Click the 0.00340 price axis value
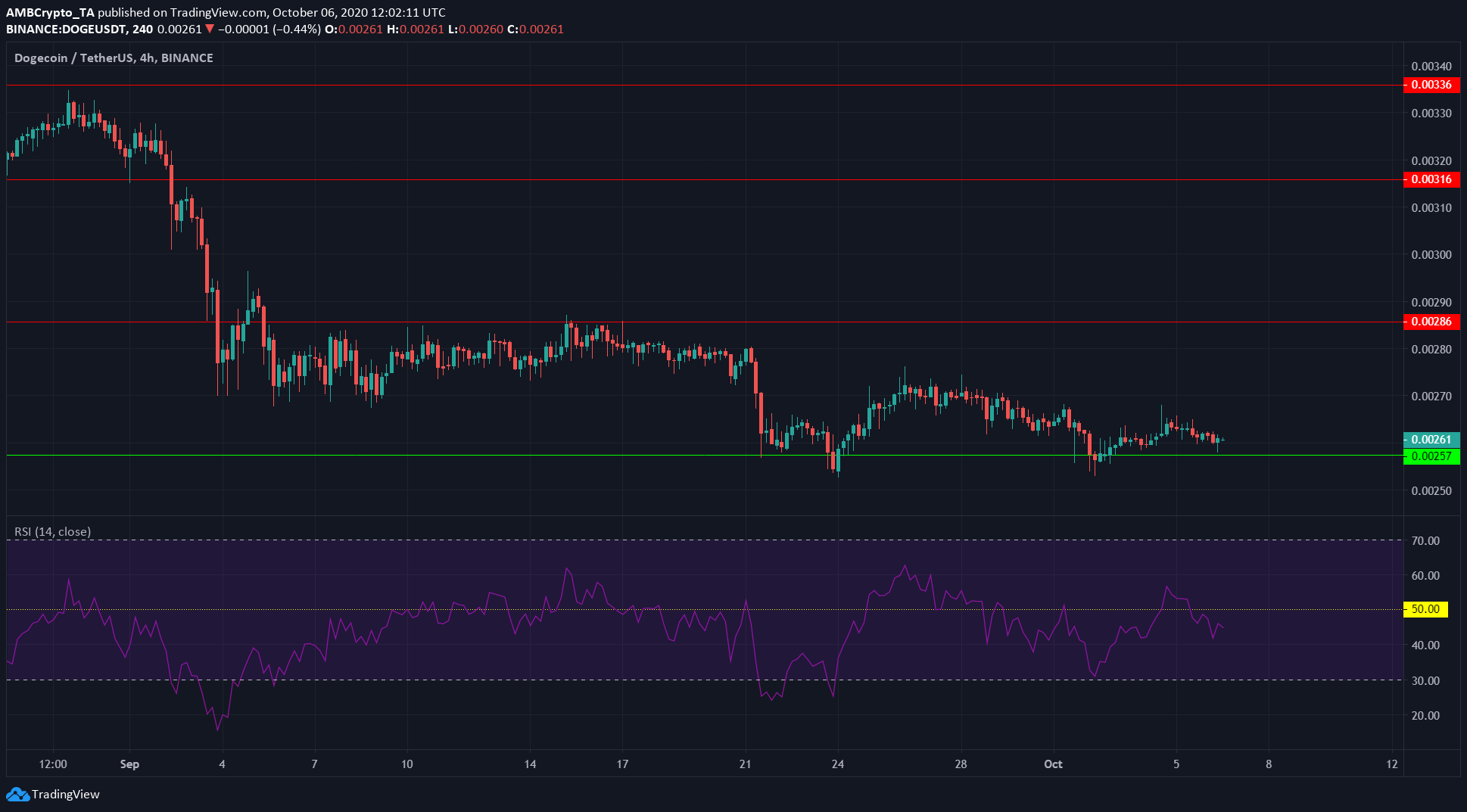This screenshot has height=812, width=1467. (1431, 67)
